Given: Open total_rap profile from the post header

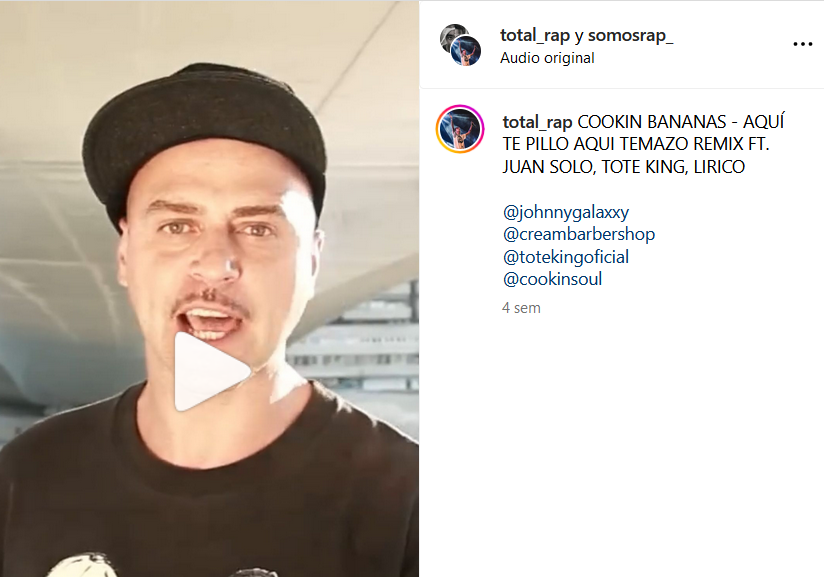Looking at the screenshot, I should 535,35.
